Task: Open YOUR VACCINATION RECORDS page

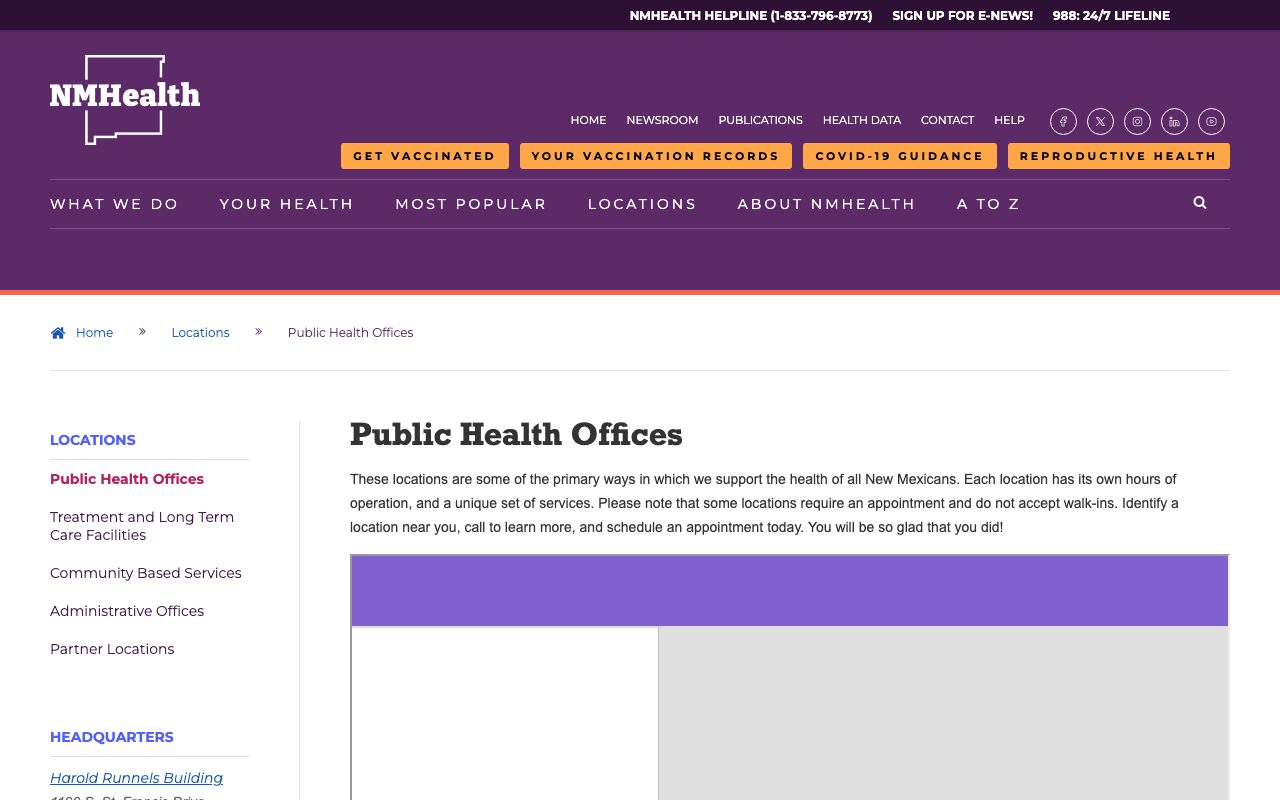Action: (x=655, y=156)
